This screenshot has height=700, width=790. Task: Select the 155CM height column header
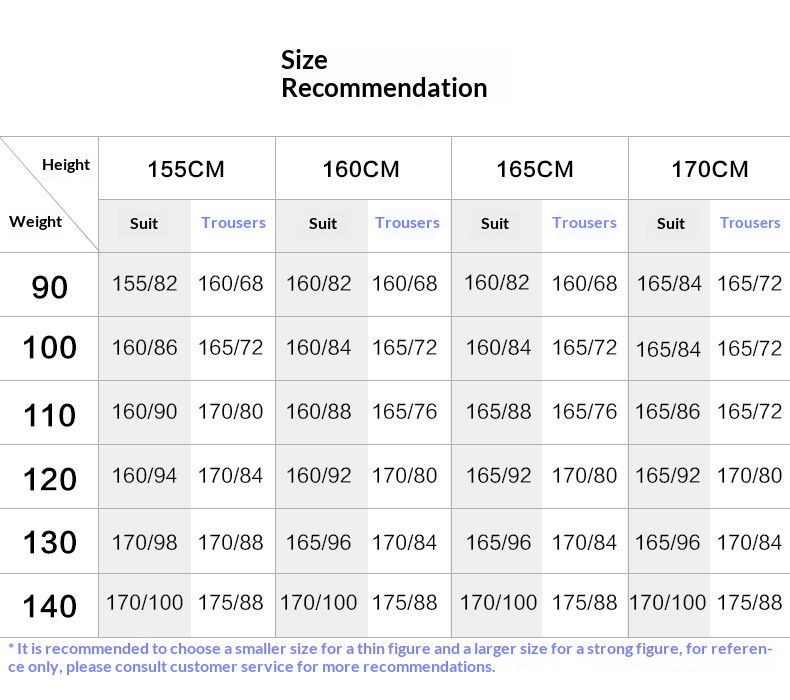(x=186, y=169)
